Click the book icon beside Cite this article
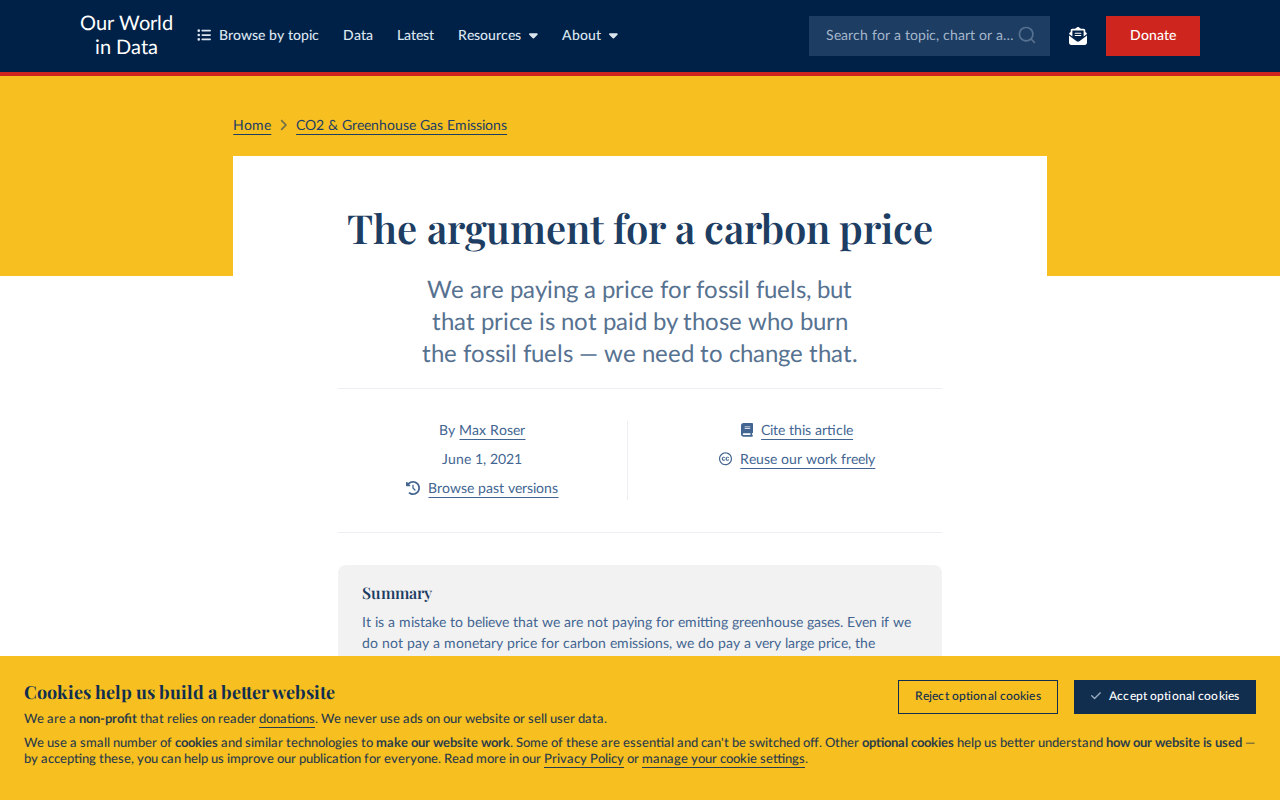 [x=747, y=430]
